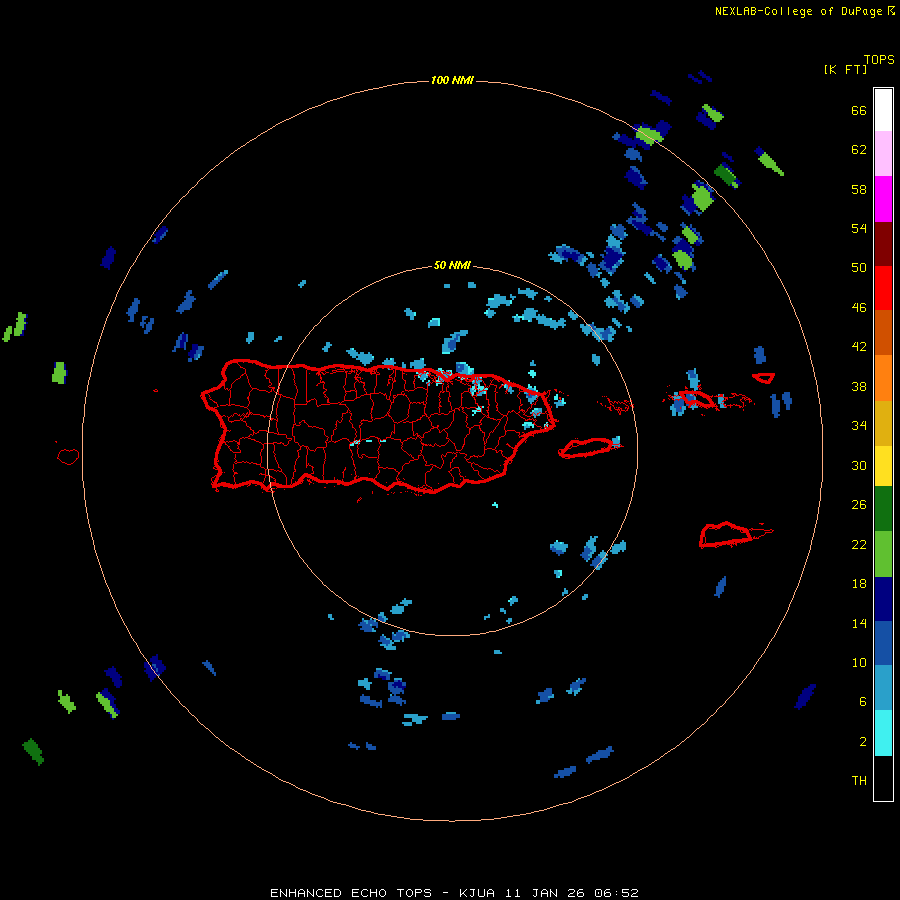Screen dimensions: 900x900
Task: Click the light blue legend swatch
Action: click(x=883, y=688)
